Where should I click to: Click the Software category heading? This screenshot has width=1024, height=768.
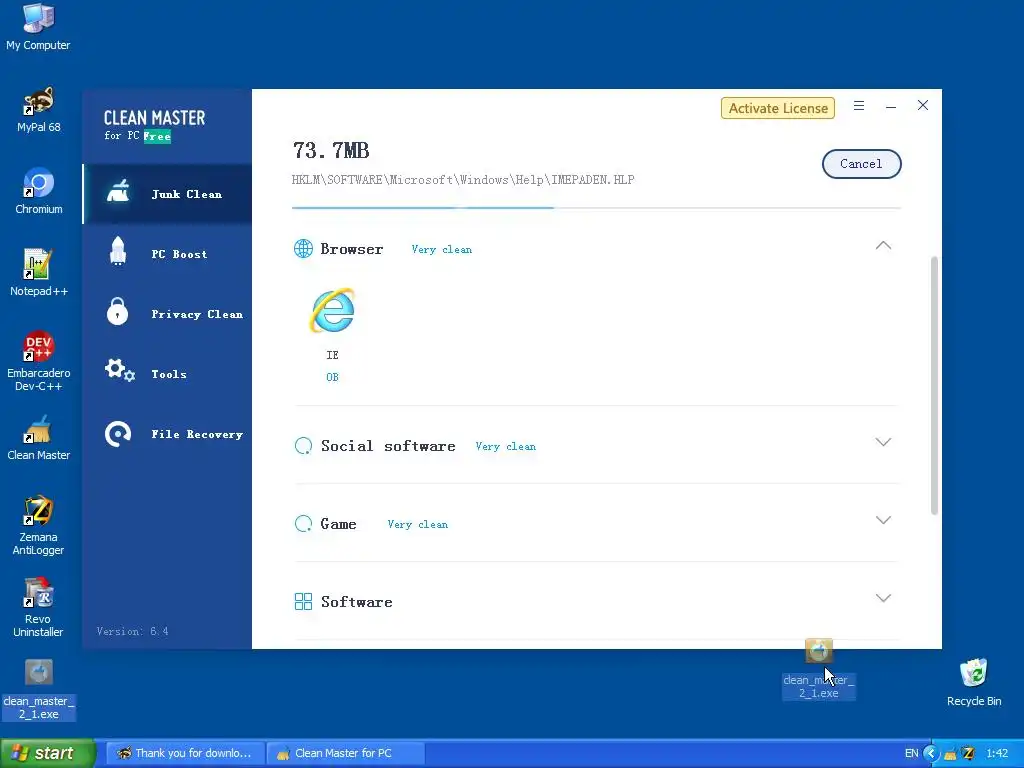pyautogui.click(x=357, y=601)
